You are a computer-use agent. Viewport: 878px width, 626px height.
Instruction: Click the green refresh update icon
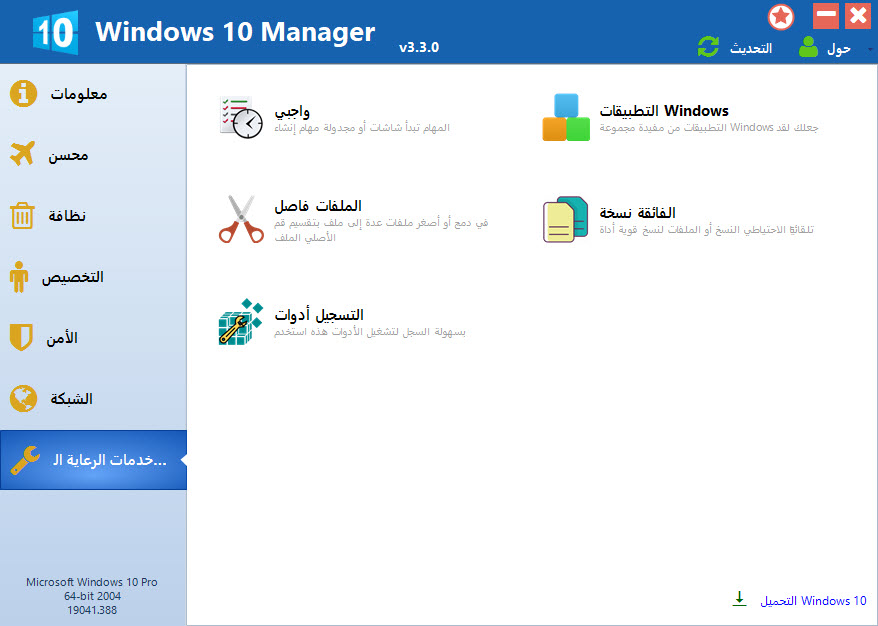(708, 47)
